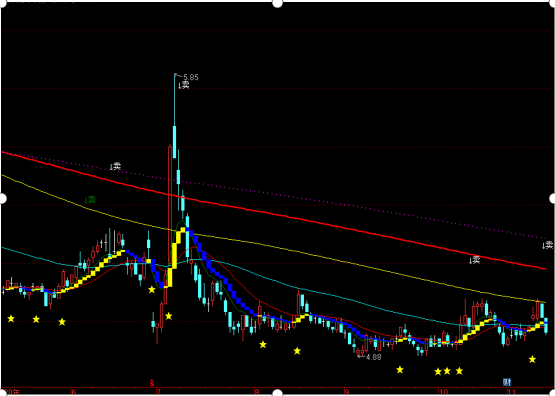Click the 卖 sell signal under 5.85
The height and width of the screenshot is (396, 555).
(184, 85)
